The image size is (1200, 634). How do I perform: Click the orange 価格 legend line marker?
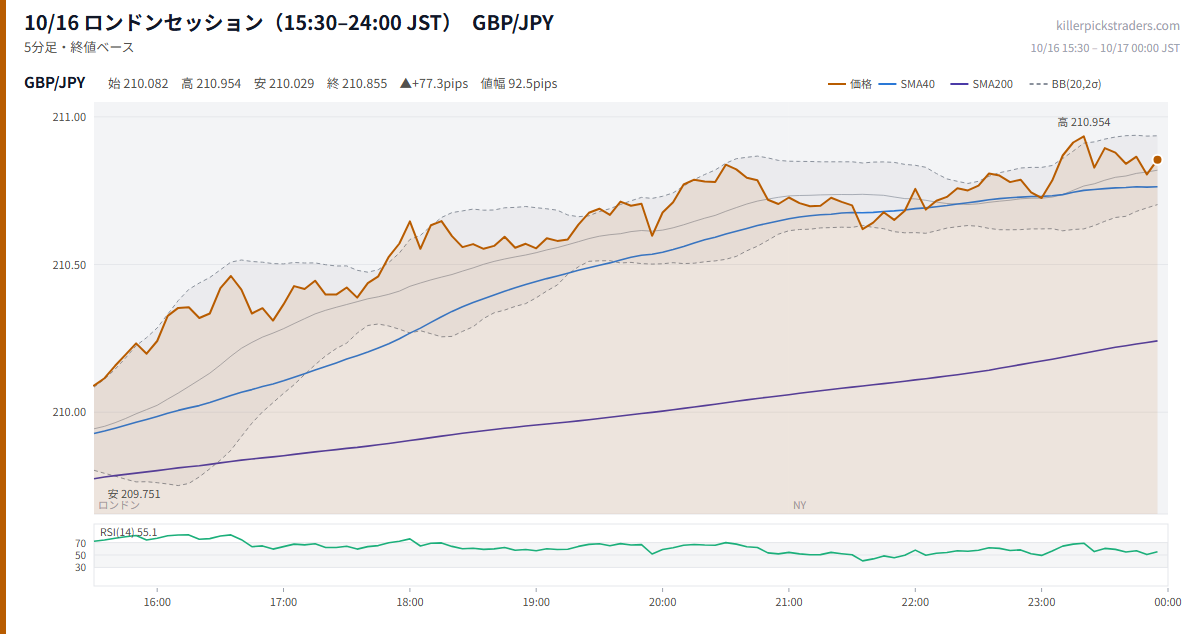(836, 84)
